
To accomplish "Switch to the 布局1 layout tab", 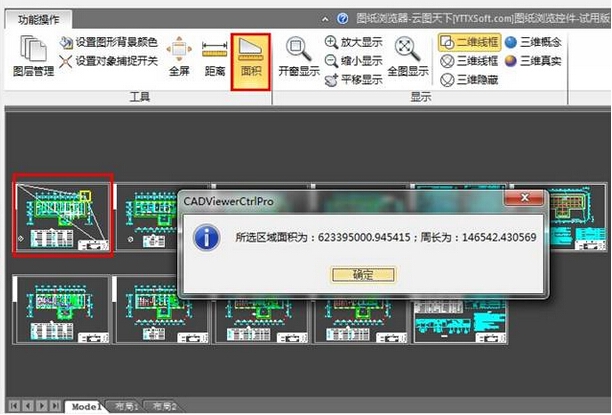I will coord(124,406).
